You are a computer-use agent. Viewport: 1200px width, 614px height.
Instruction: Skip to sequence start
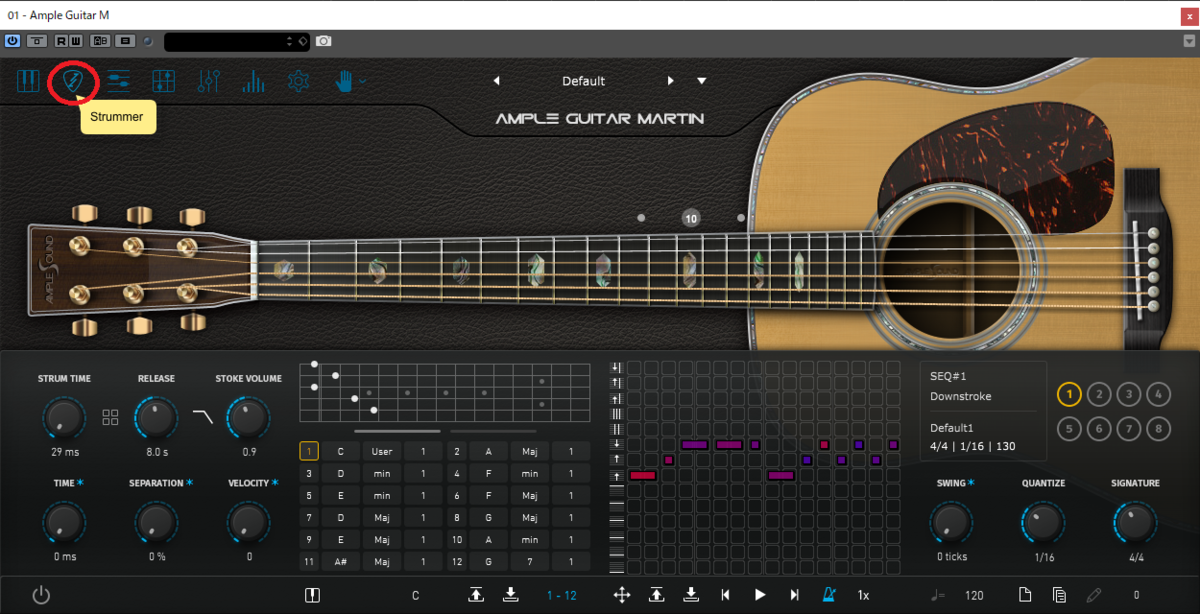[x=725, y=595]
